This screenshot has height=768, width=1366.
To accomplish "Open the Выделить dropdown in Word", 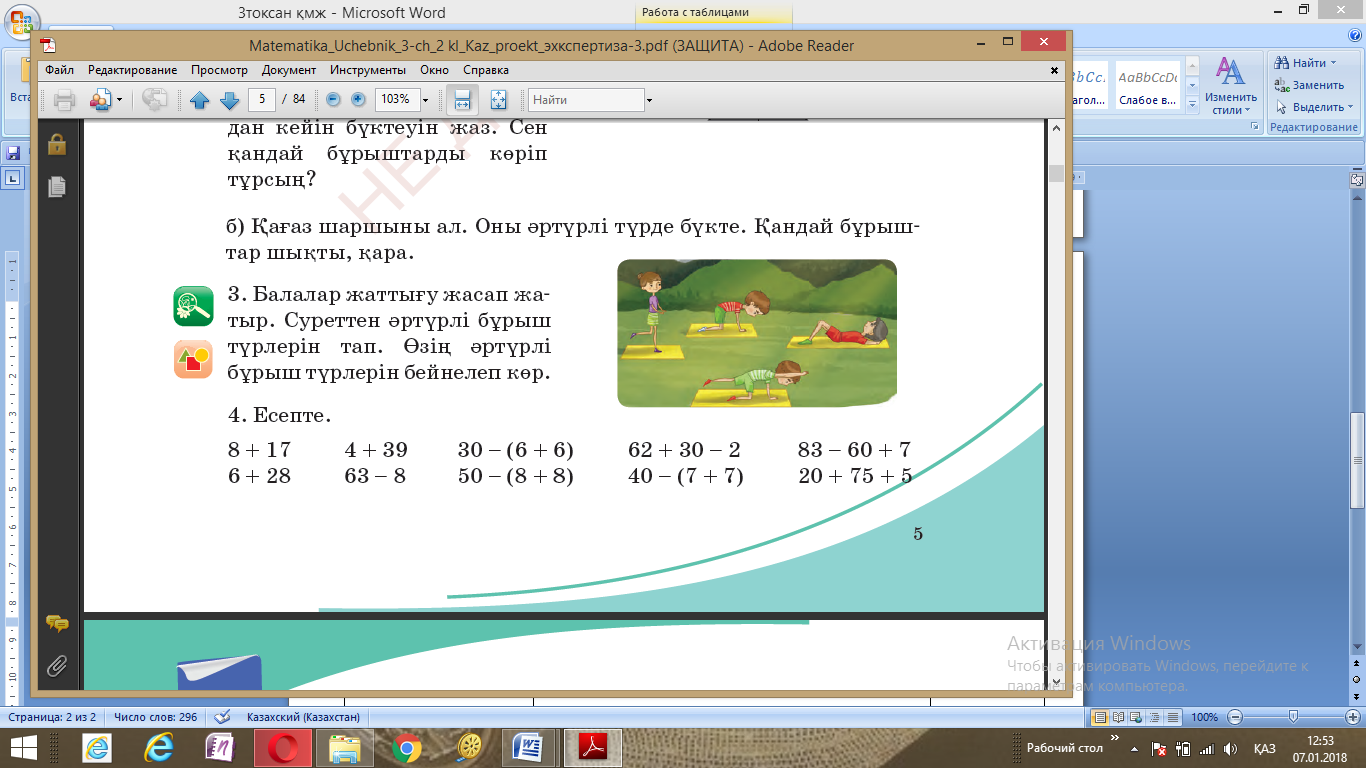I will click(x=1313, y=107).
